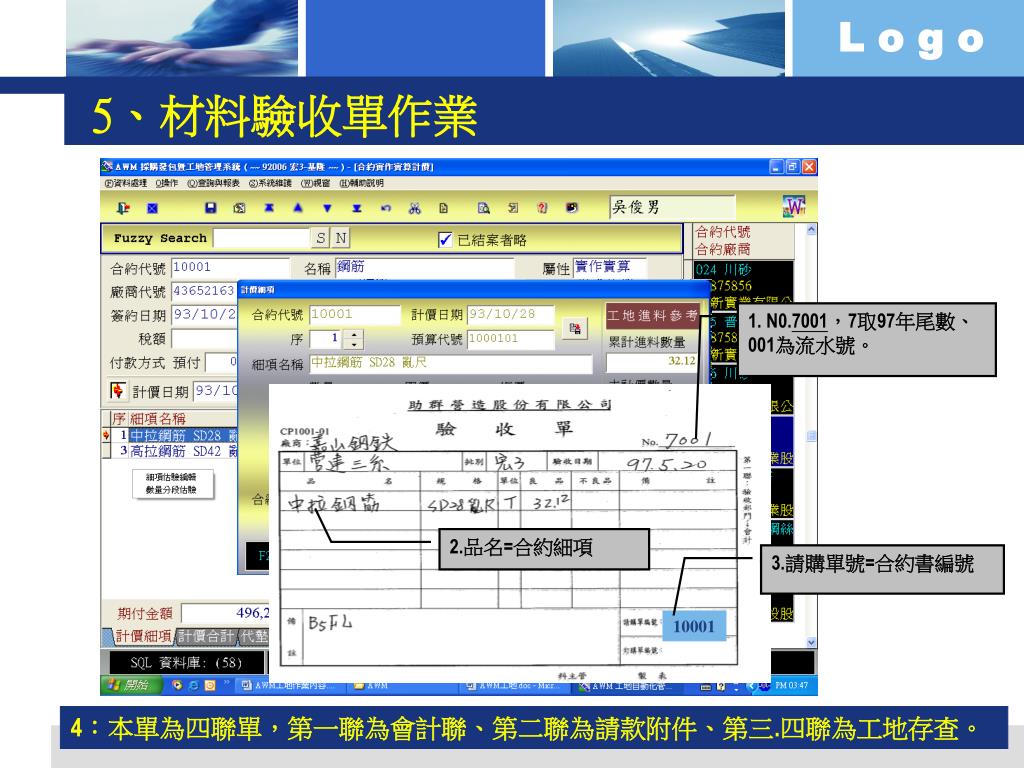Click the 累計進料數量 value 32.12

(x=651, y=361)
